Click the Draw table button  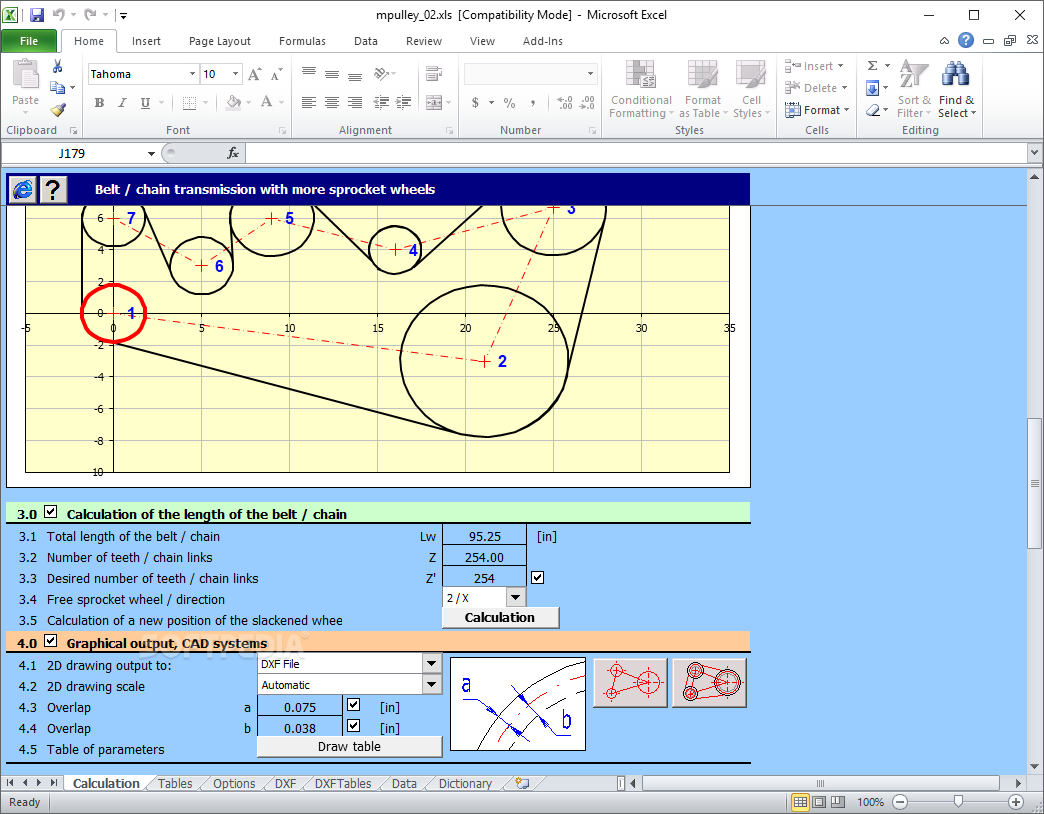[x=349, y=747]
